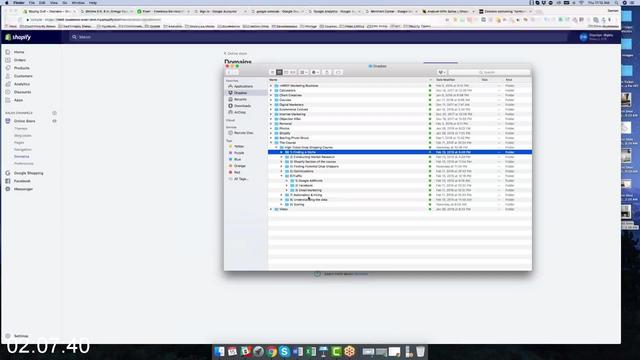The image size is (640, 360).
Task: Open Navigation under Online Store
Action: pyautogui.click(x=22, y=150)
